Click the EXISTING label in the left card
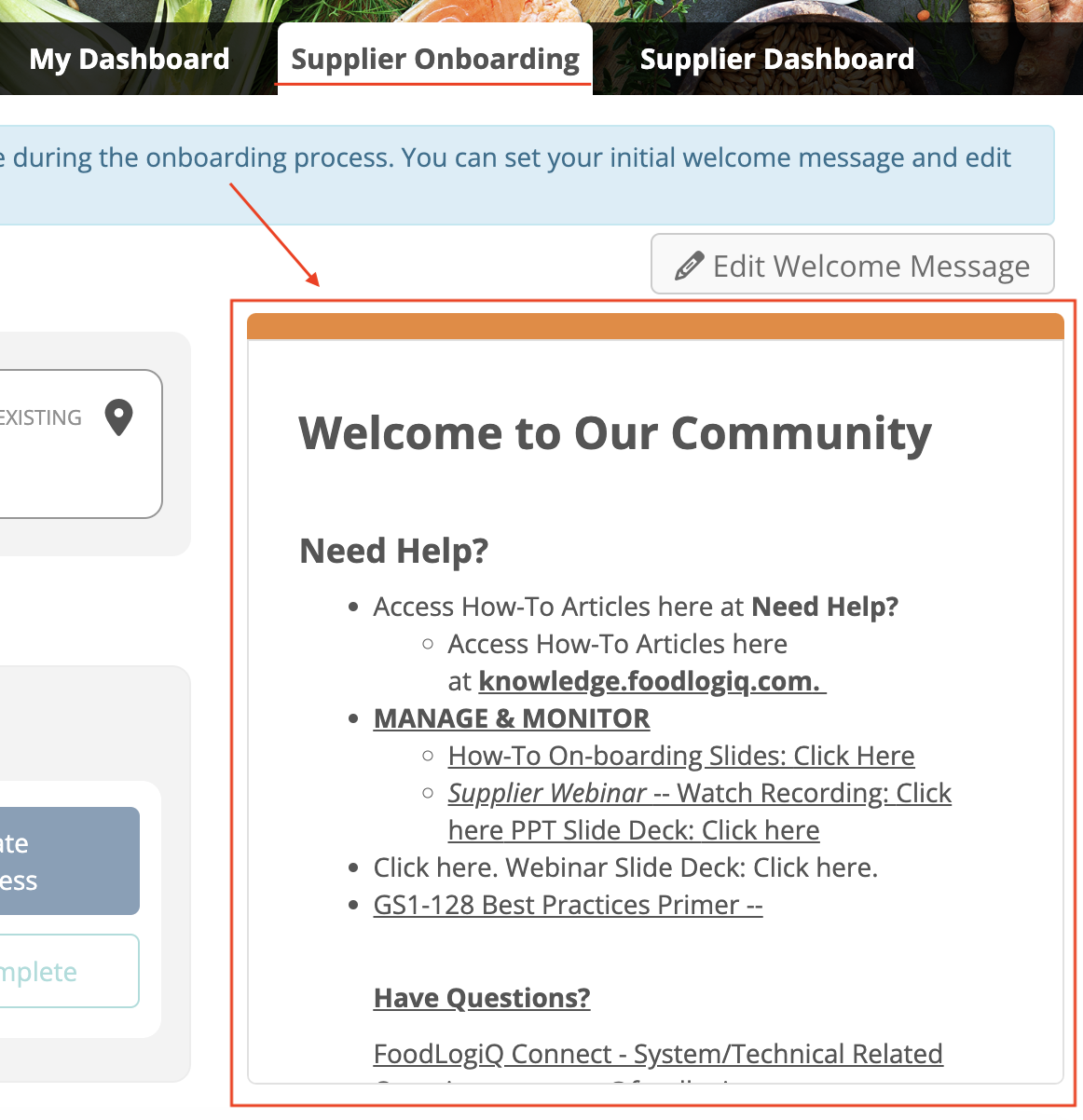The height and width of the screenshot is (1120, 1083). 40,418
